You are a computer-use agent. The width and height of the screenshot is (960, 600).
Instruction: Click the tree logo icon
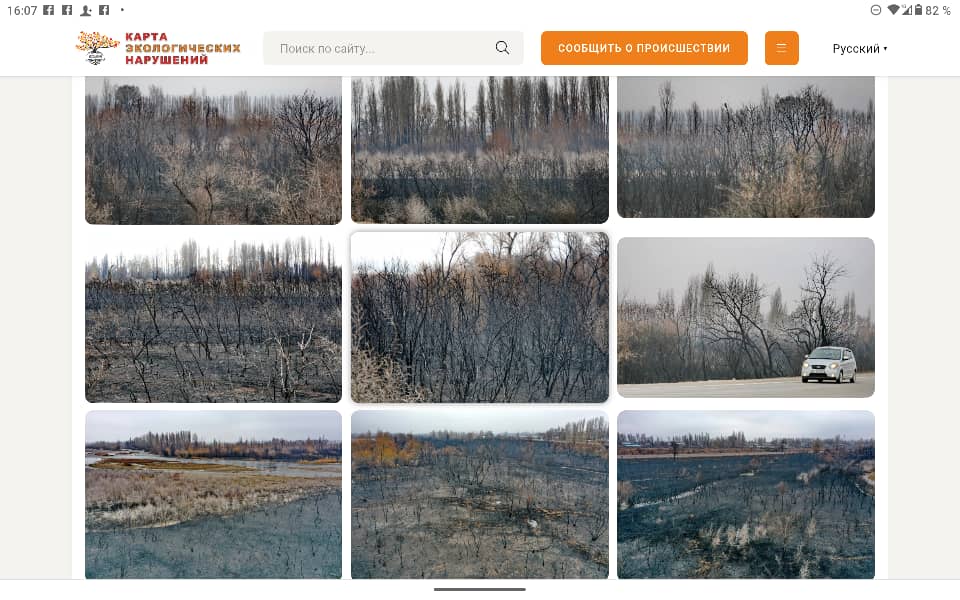coord(97,48)
